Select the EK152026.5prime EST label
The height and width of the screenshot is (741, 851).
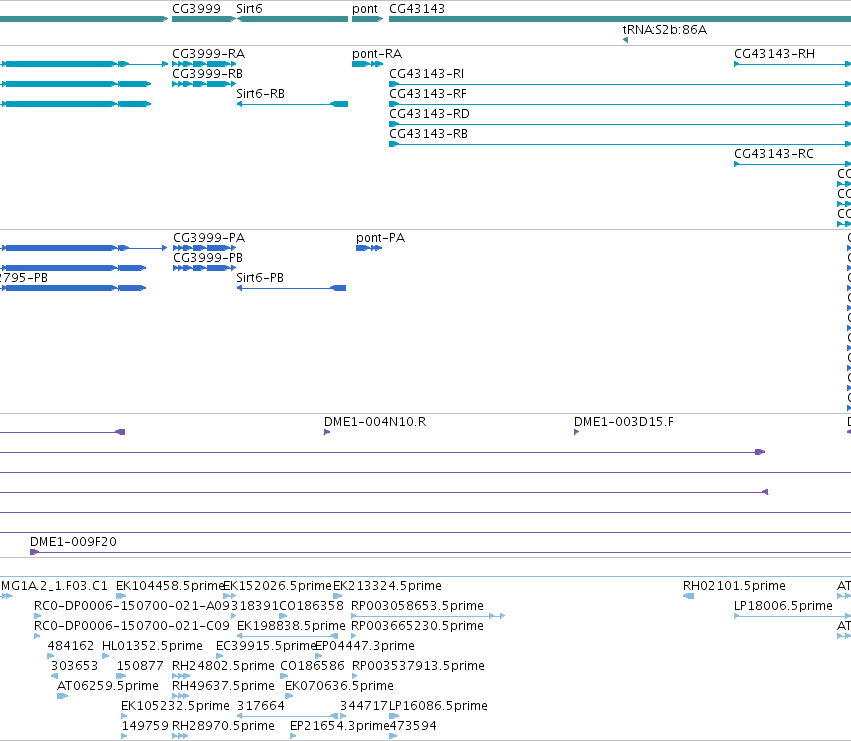pos(277,586)
